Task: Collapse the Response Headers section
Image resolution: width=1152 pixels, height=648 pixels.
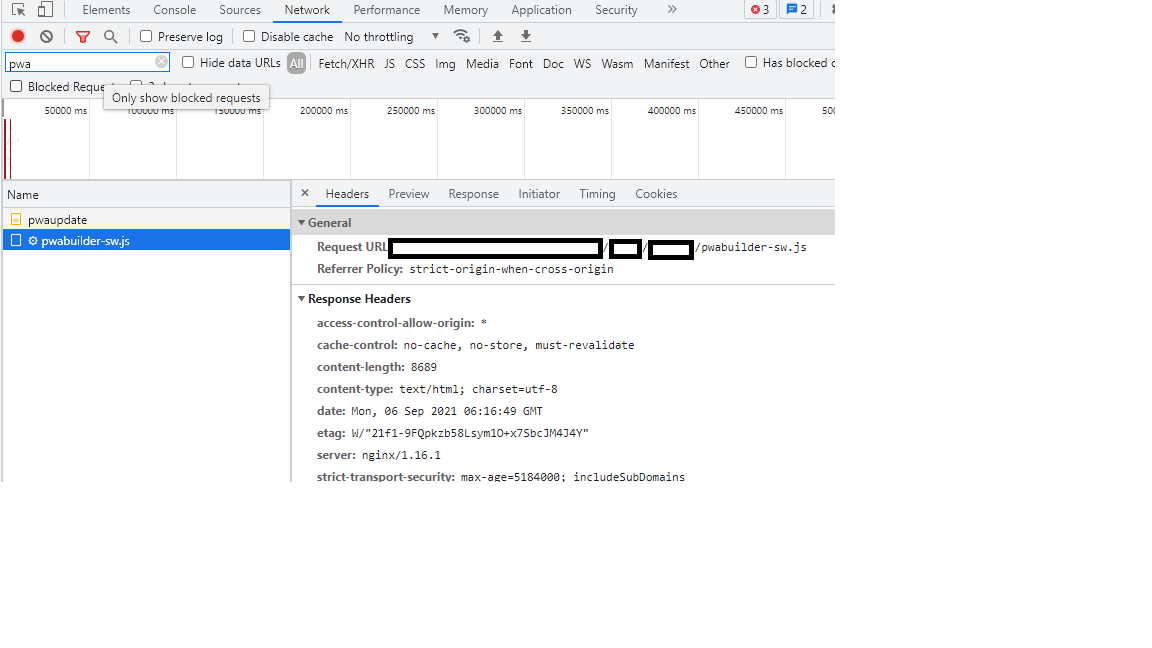Action: click(x=301, y=298)
